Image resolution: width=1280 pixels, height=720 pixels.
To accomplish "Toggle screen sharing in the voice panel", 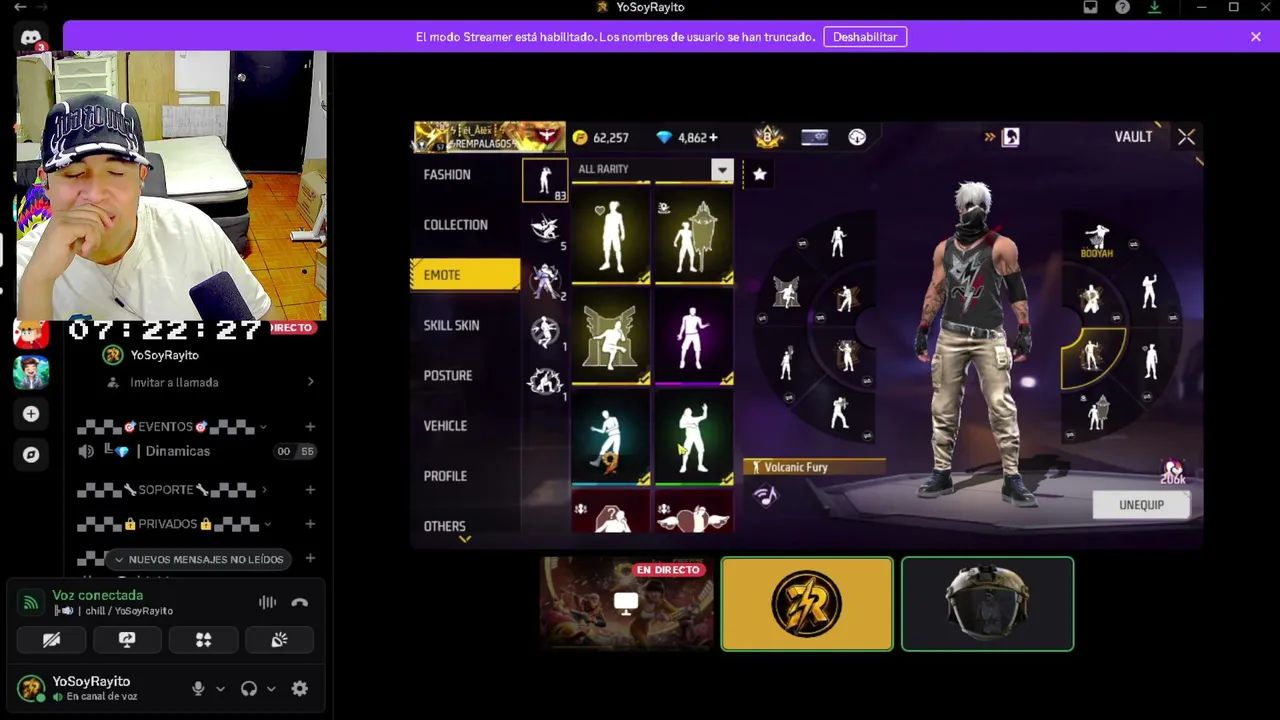I will (x=127, y=640).
